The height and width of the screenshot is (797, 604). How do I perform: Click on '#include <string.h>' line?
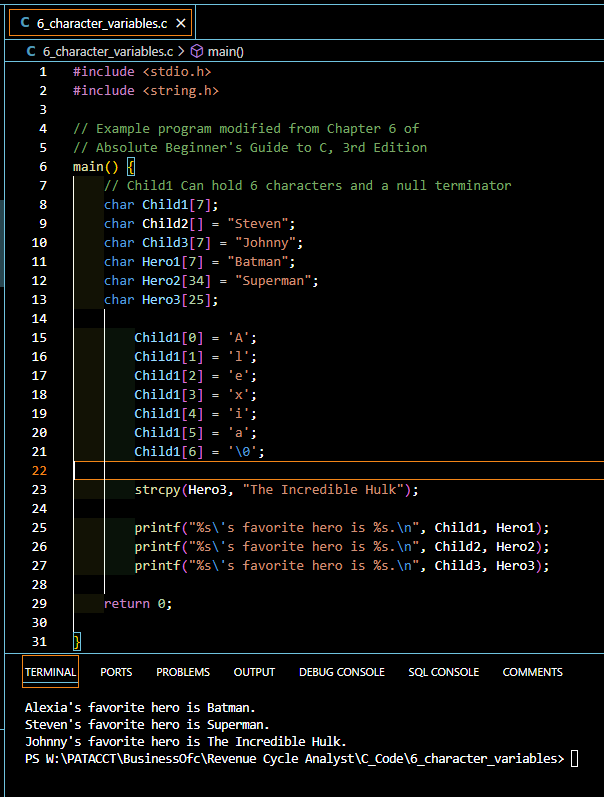pyautogui.click(x=146, y=90)
